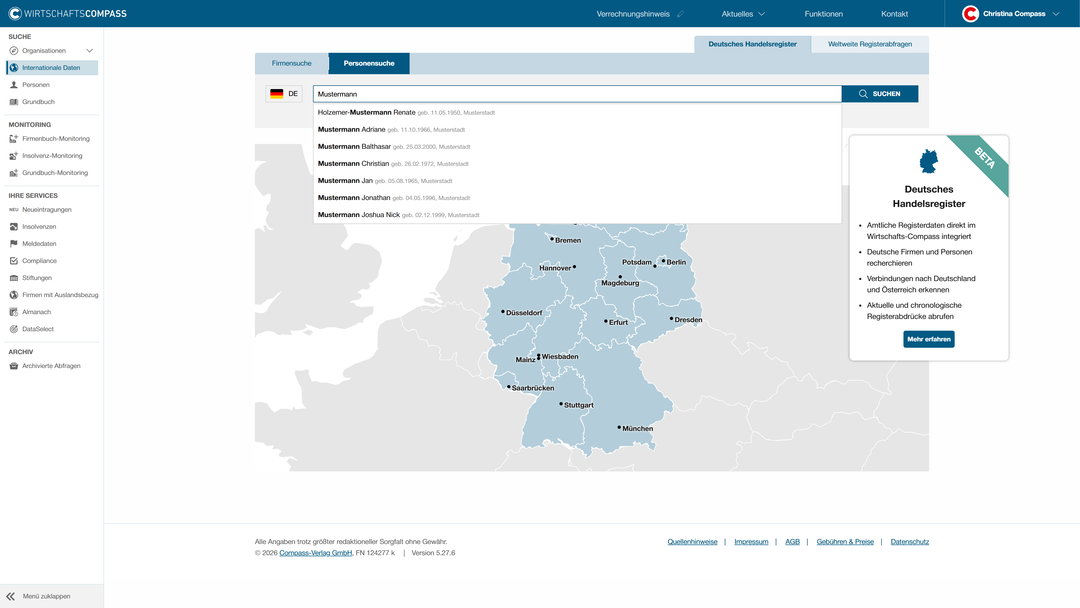Click the SUCHEN search button
Screen dimensions: 1080x608
point(880,94)
